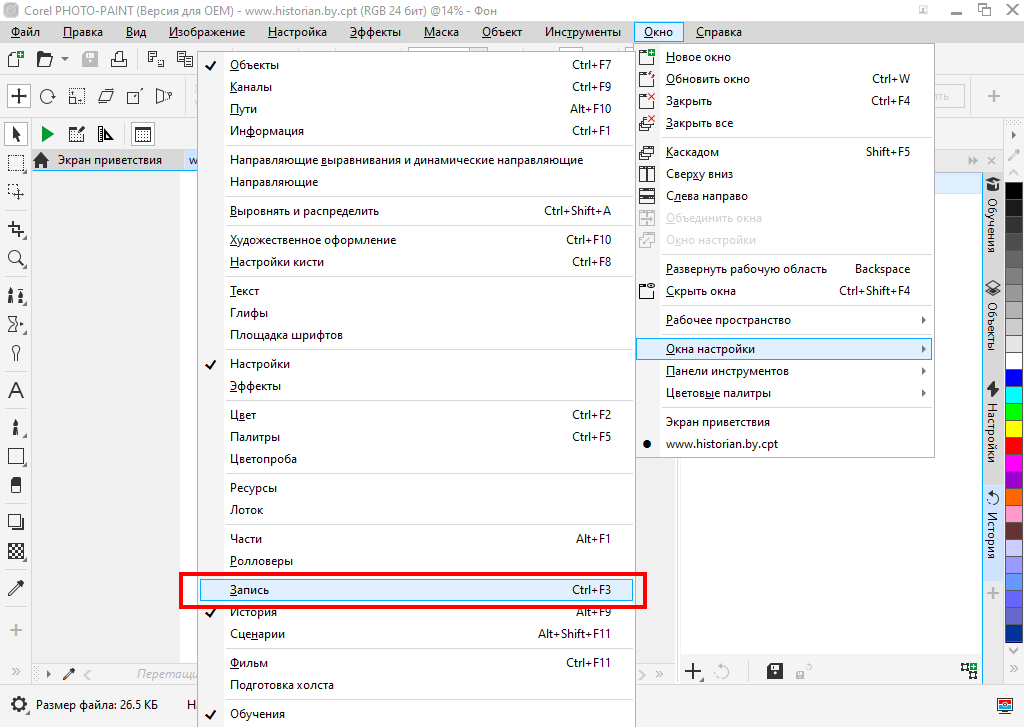Toggle the checked Объекты docker option
This screenshot has width=1024, height=727.
[254, 65]
